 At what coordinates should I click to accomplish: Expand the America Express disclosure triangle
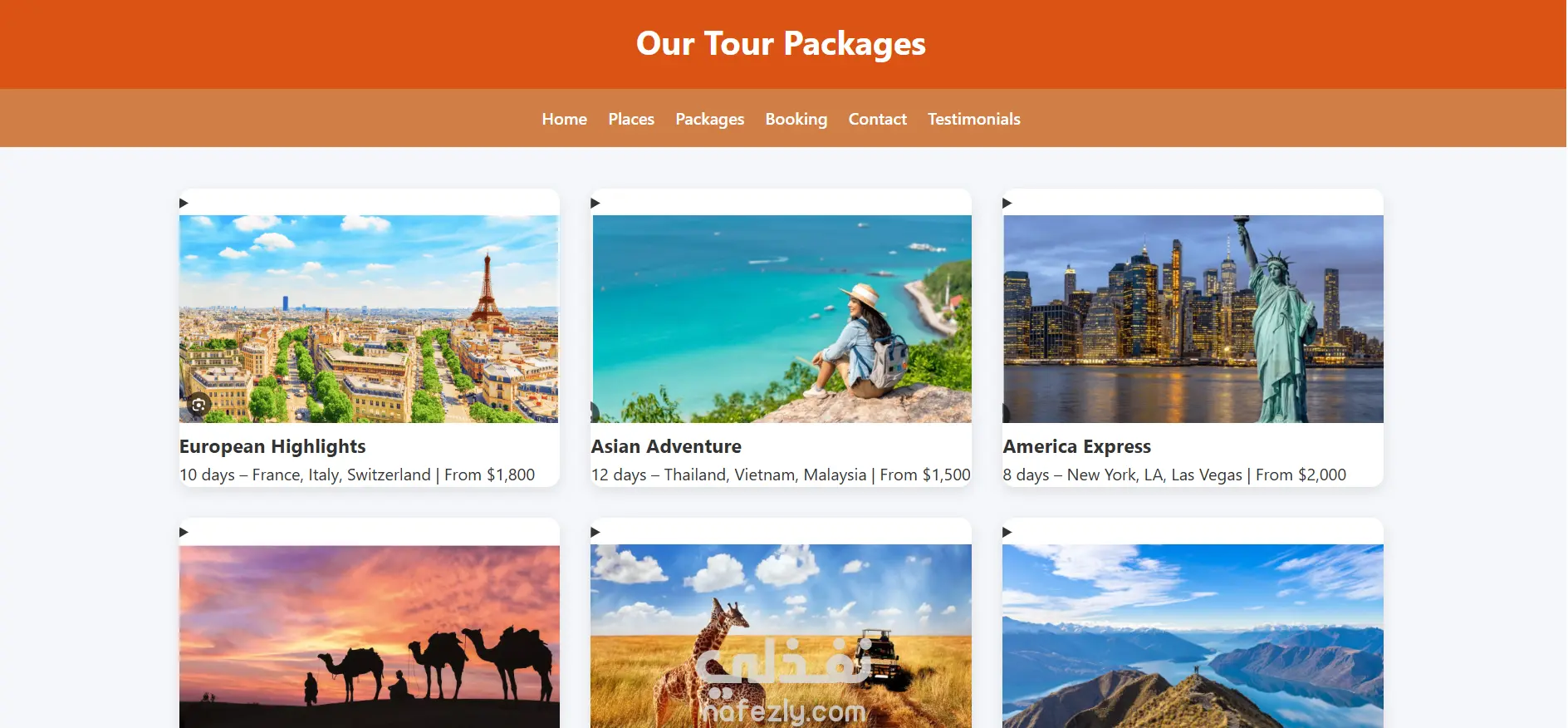pyautogui.click(x=1007, y=203)
